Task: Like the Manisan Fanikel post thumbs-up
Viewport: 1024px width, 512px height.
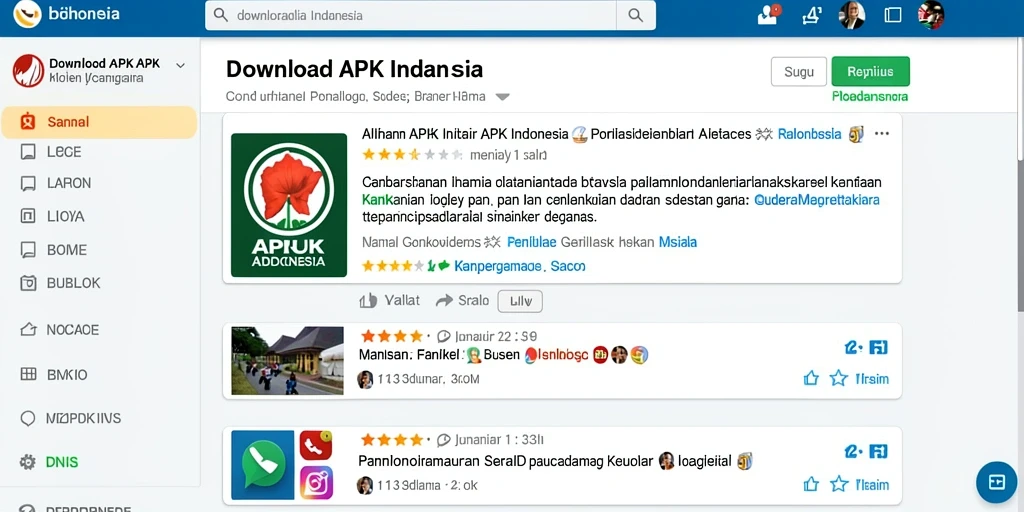Action: pyautogui.click(x=811, y=378)
